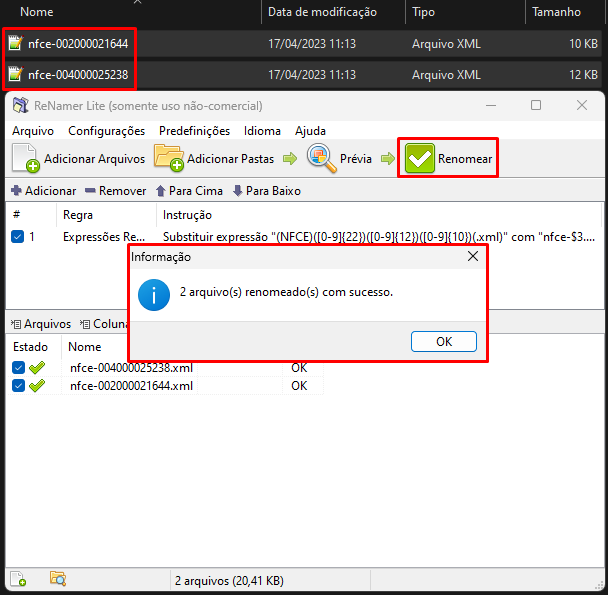Click the Prévia magnifier icon
Screen dimensions: 608x595
pyautogui.click(x=321, y=158)
